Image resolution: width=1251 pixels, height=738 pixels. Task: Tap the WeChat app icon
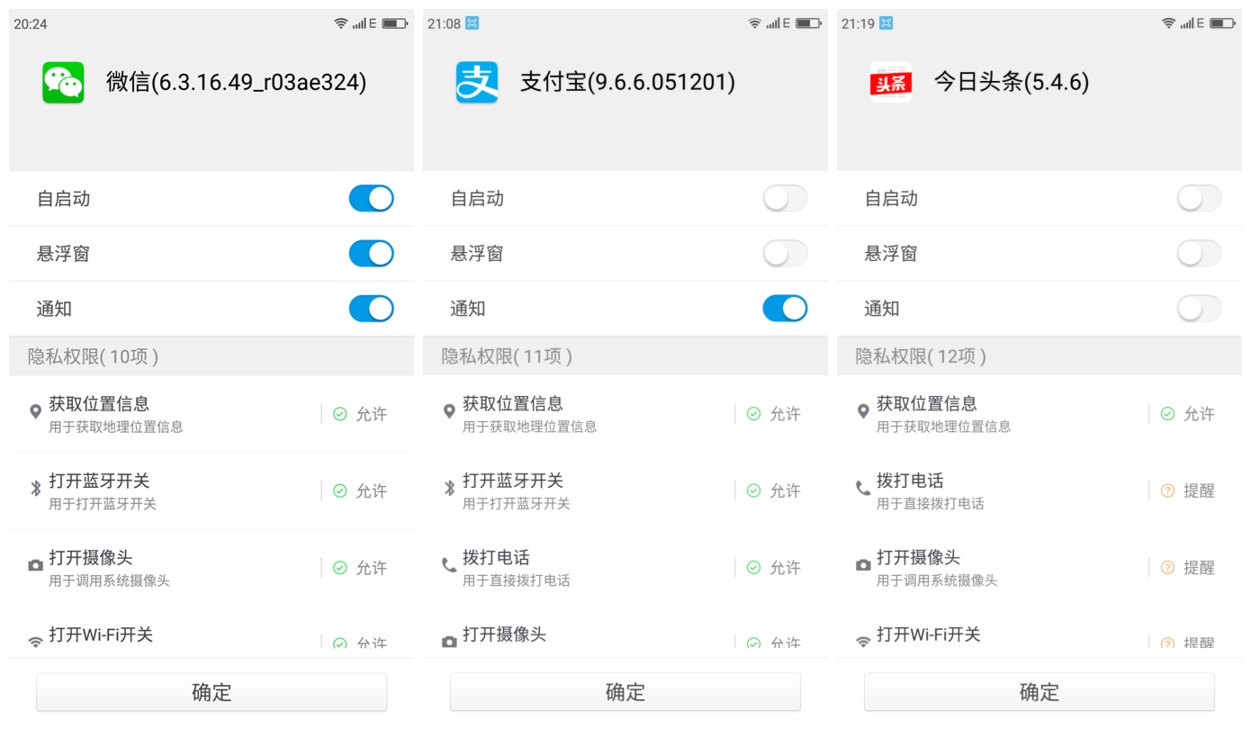click(x=63, y=82)
